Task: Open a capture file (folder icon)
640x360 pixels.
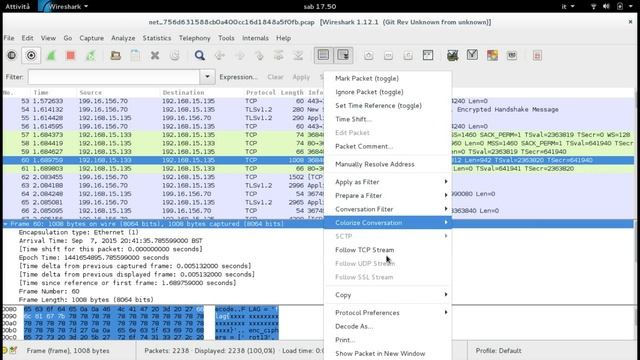Action: (x=116, y=55)
